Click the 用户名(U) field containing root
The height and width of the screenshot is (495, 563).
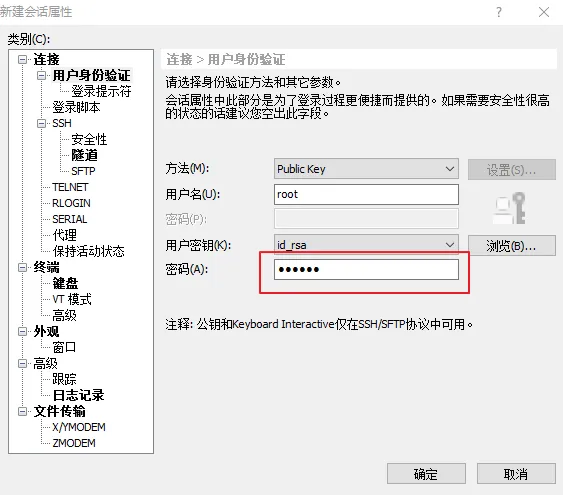tap(366, 195)
